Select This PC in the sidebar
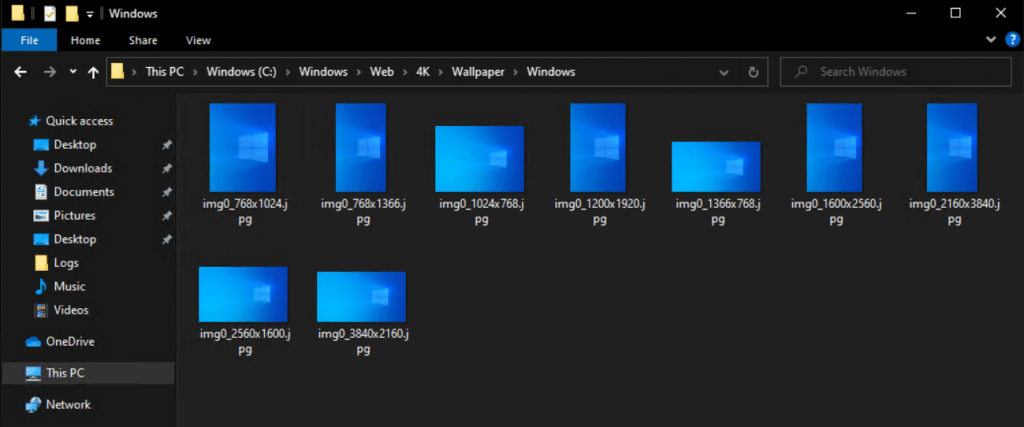The width and height of the screenshot is (1024, 427). [88, 373]
